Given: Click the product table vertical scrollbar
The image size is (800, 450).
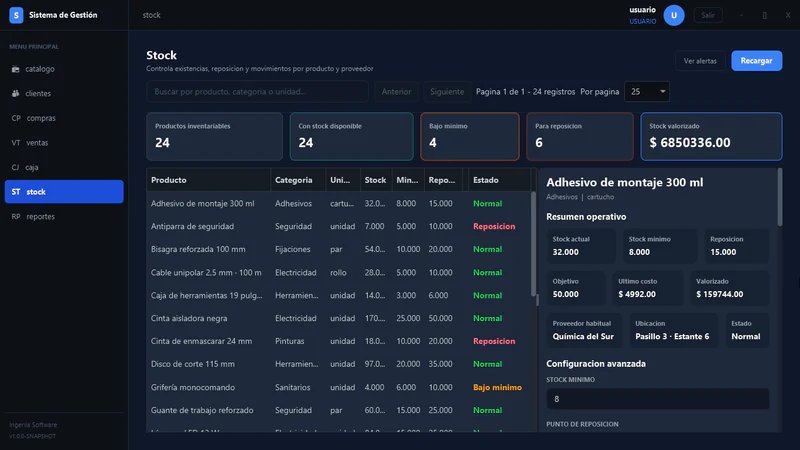Looking at the screenshot, I should 534,244.
